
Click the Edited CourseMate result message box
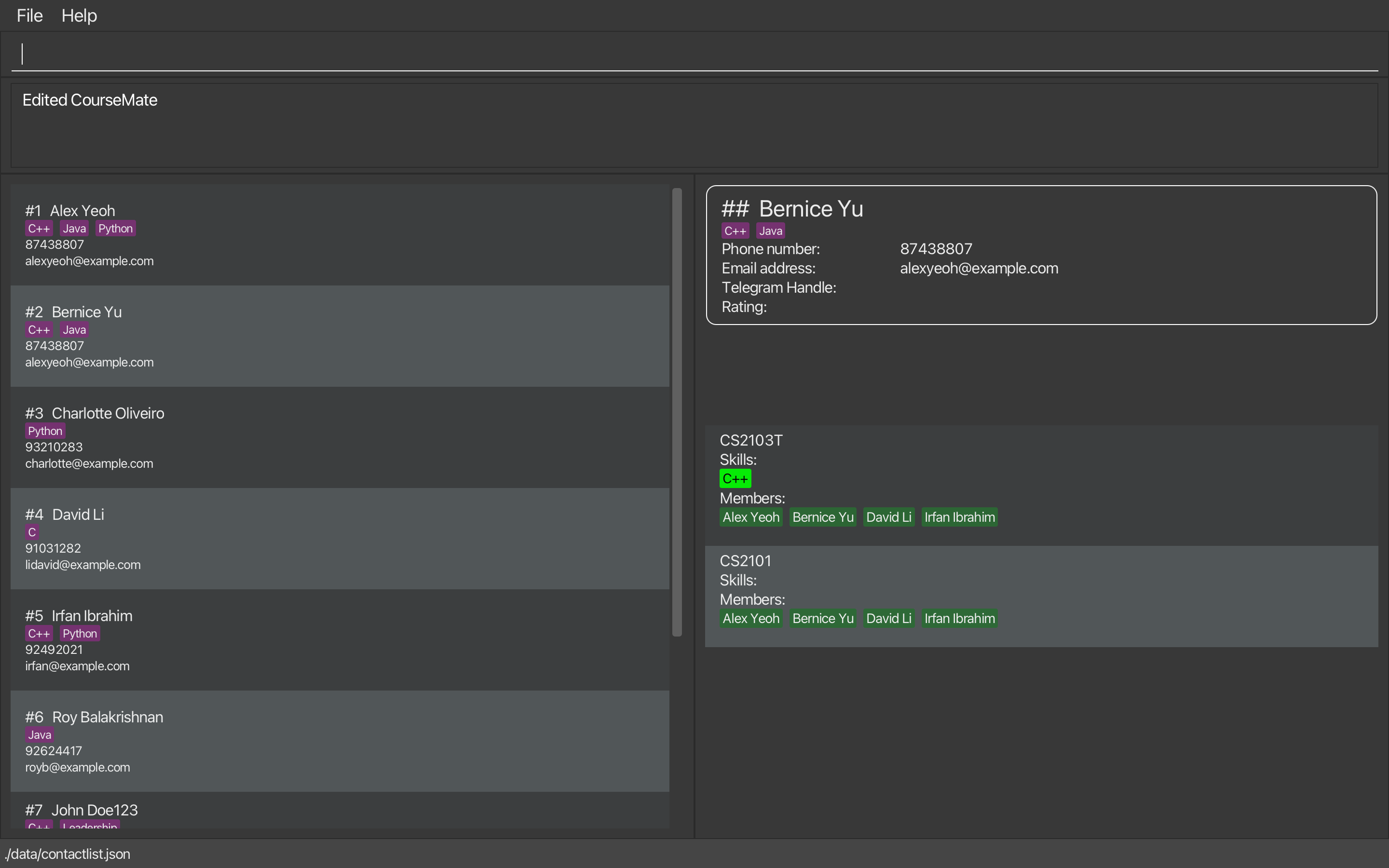coord(694,125)
